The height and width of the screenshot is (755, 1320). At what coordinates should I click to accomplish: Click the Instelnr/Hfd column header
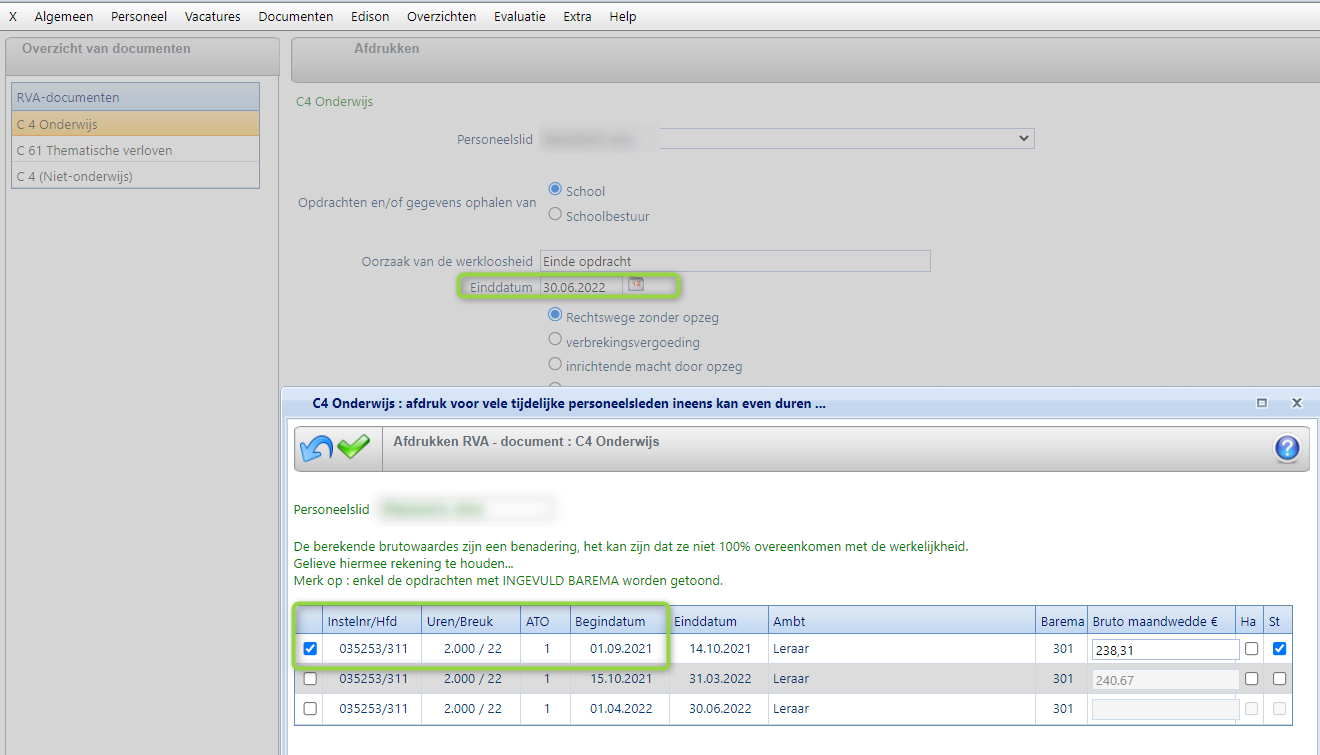tap(372, 621)
